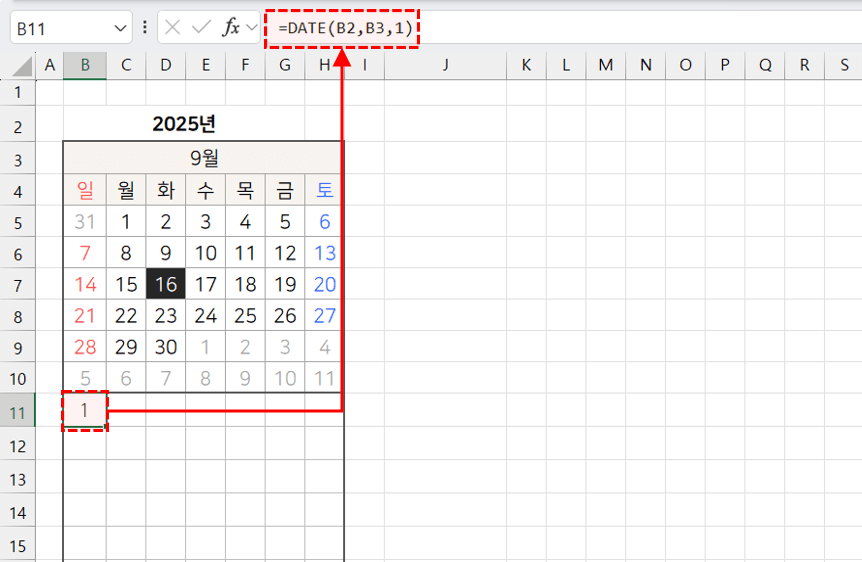Click the Insert Function fx icon

click(231, 27)
